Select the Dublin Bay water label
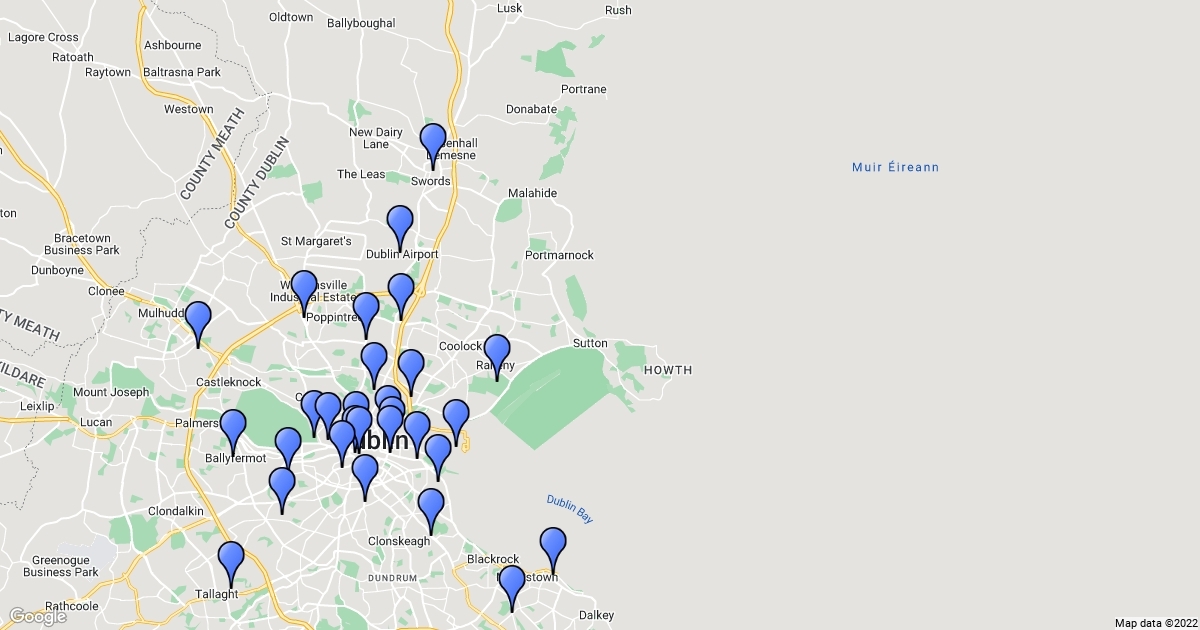This screenshot has width=1200, height=630. (570, 508)
